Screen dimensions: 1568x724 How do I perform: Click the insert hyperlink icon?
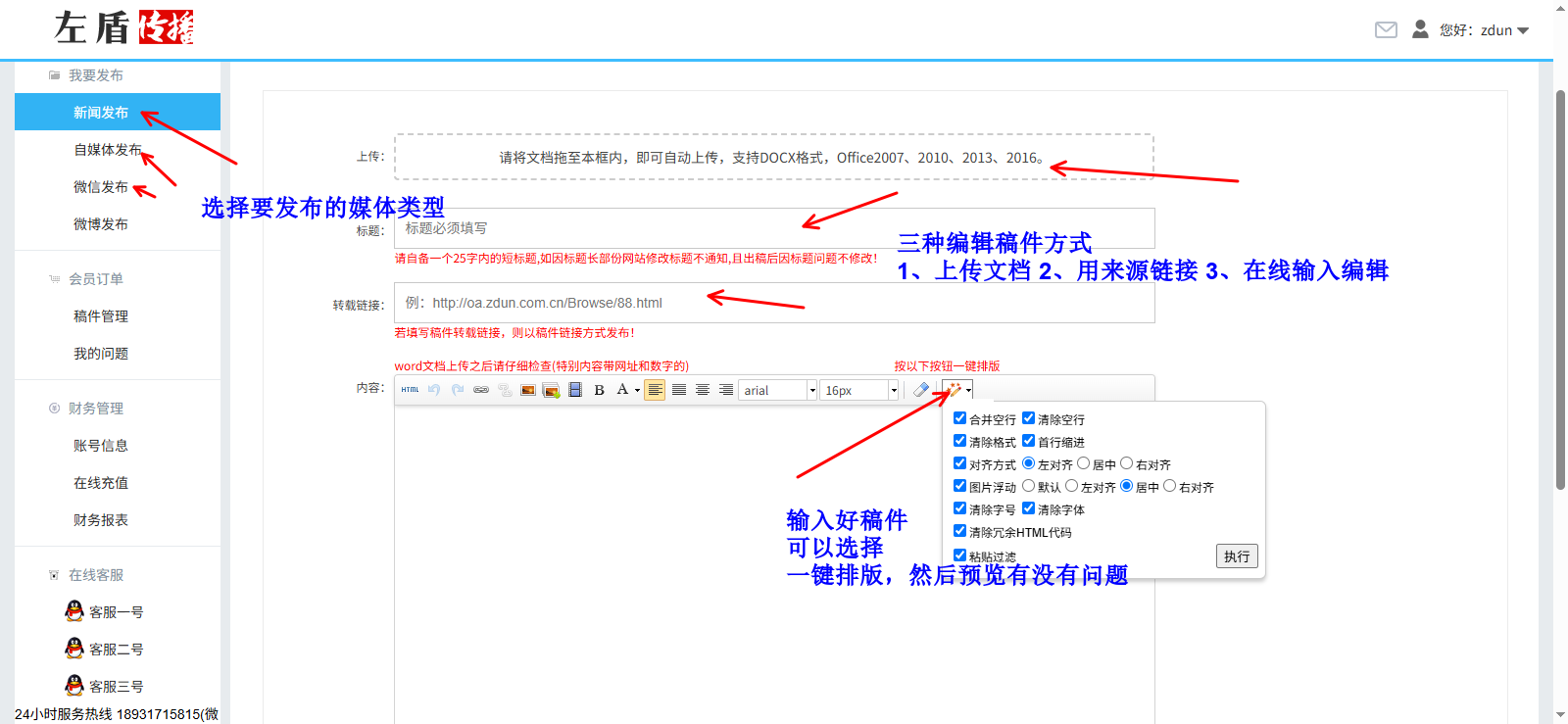(480, 390)
